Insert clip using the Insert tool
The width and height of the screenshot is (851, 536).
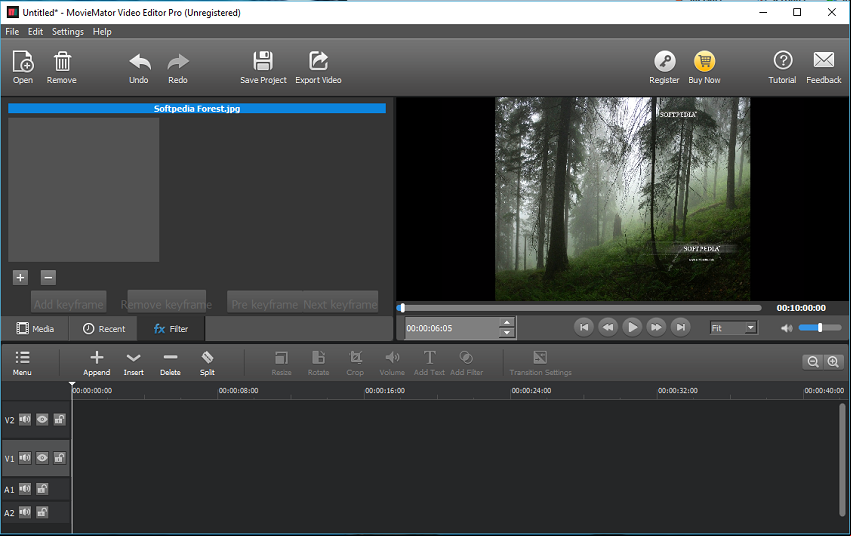click(x=134, y=363)
